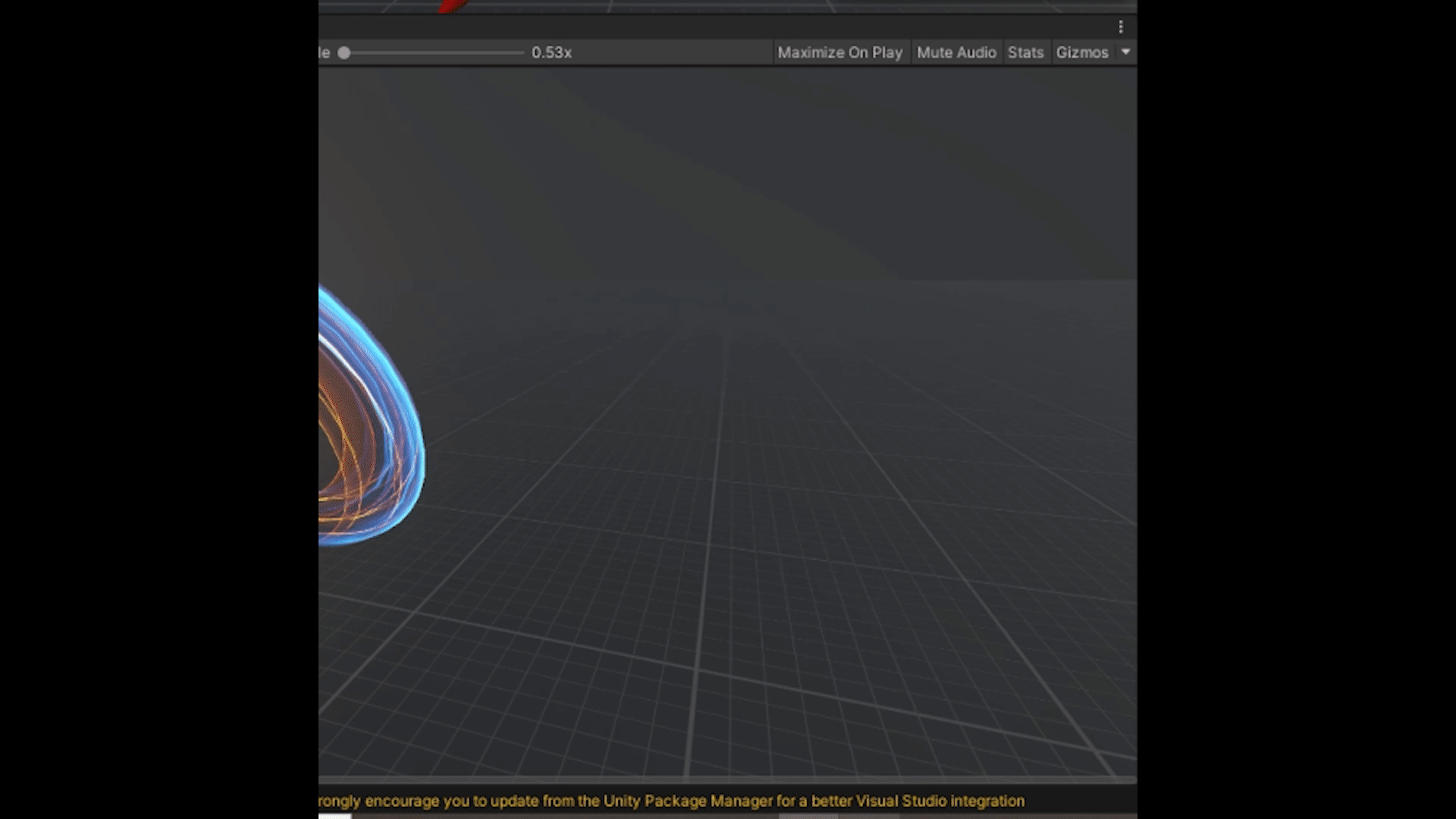
Task: Click the light gray scrollbar segment at bottom
Action: coord(808,816)
